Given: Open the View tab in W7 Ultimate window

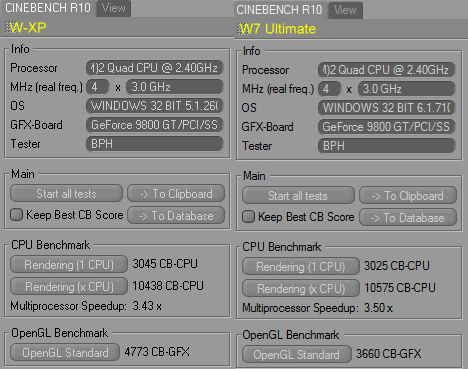Looking at the screenshot, I should [x=345, y=10].
